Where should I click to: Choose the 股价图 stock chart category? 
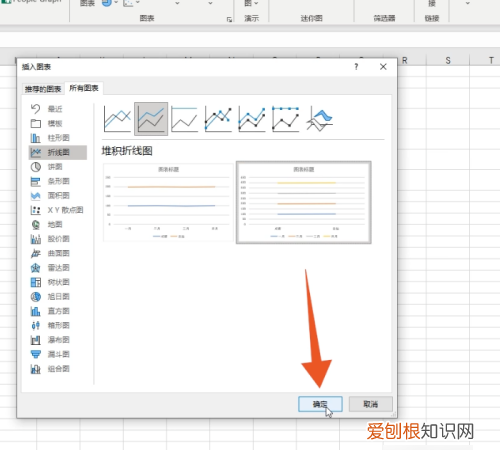[x=57, y=239]
